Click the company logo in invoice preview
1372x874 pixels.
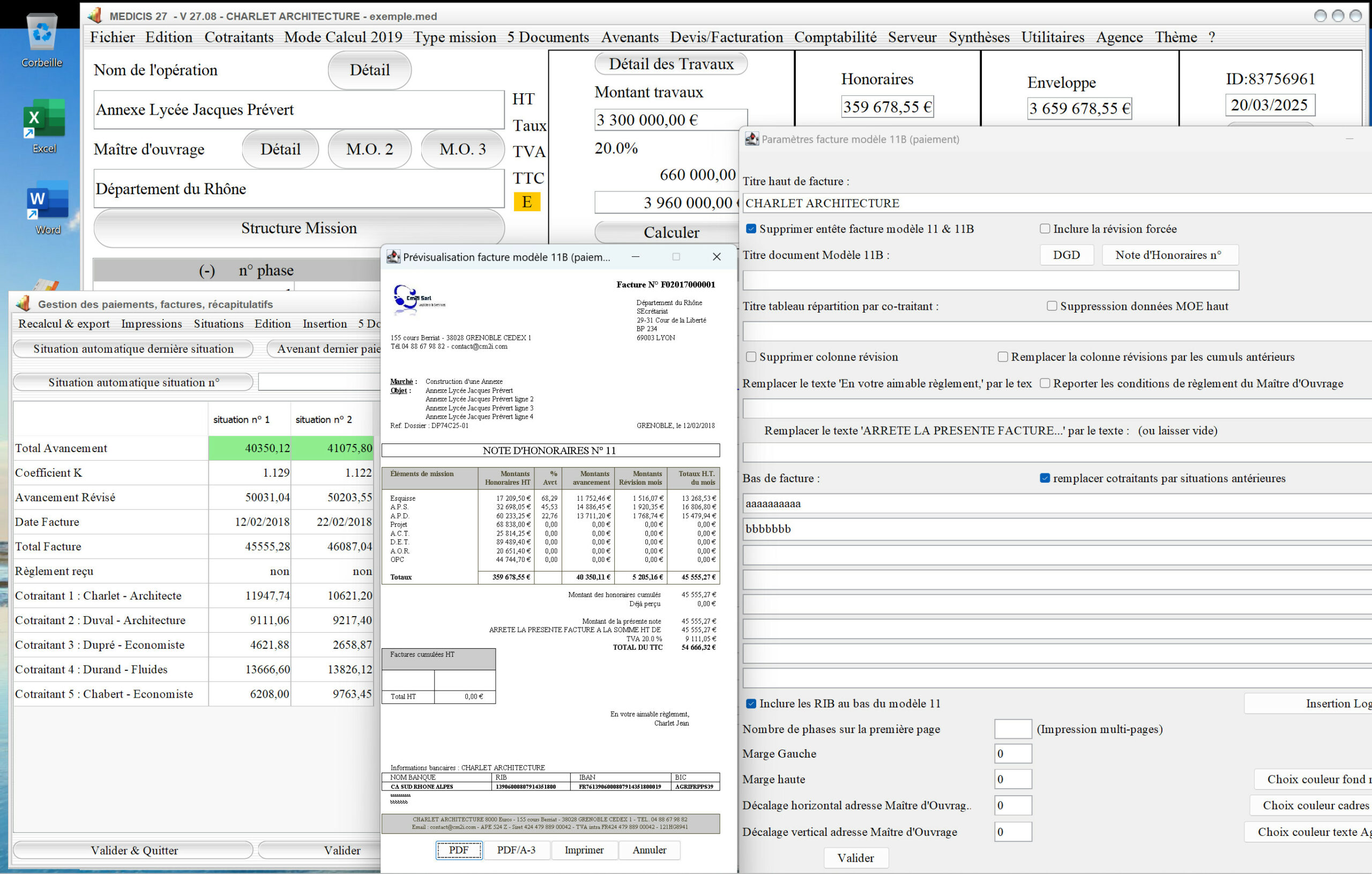(x=419, y=300)
